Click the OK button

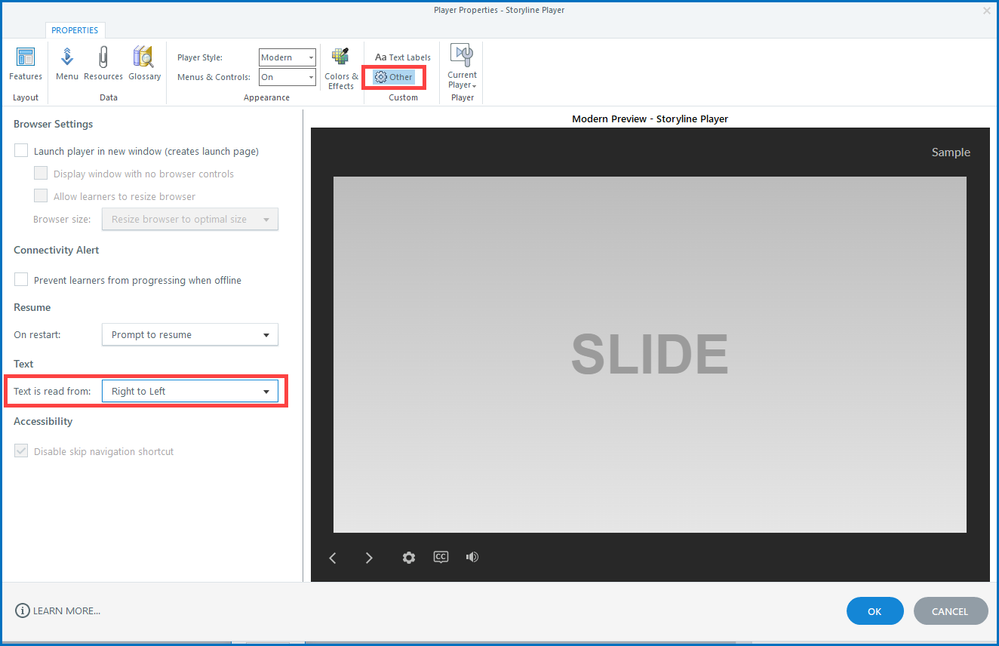coord(874,611)
